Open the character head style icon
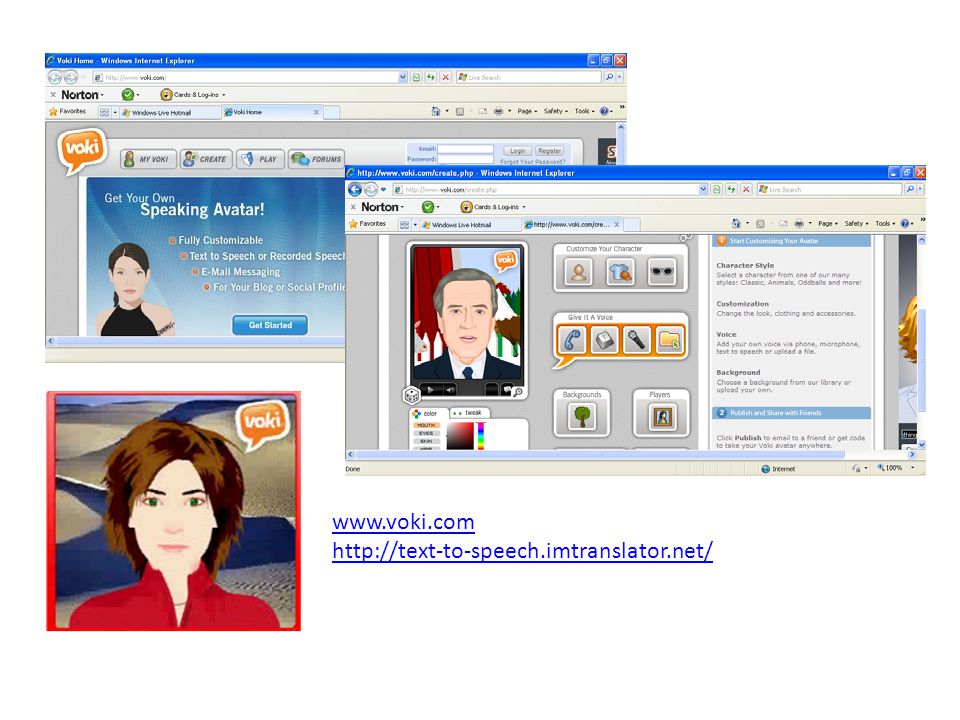 tap(579, 272)
